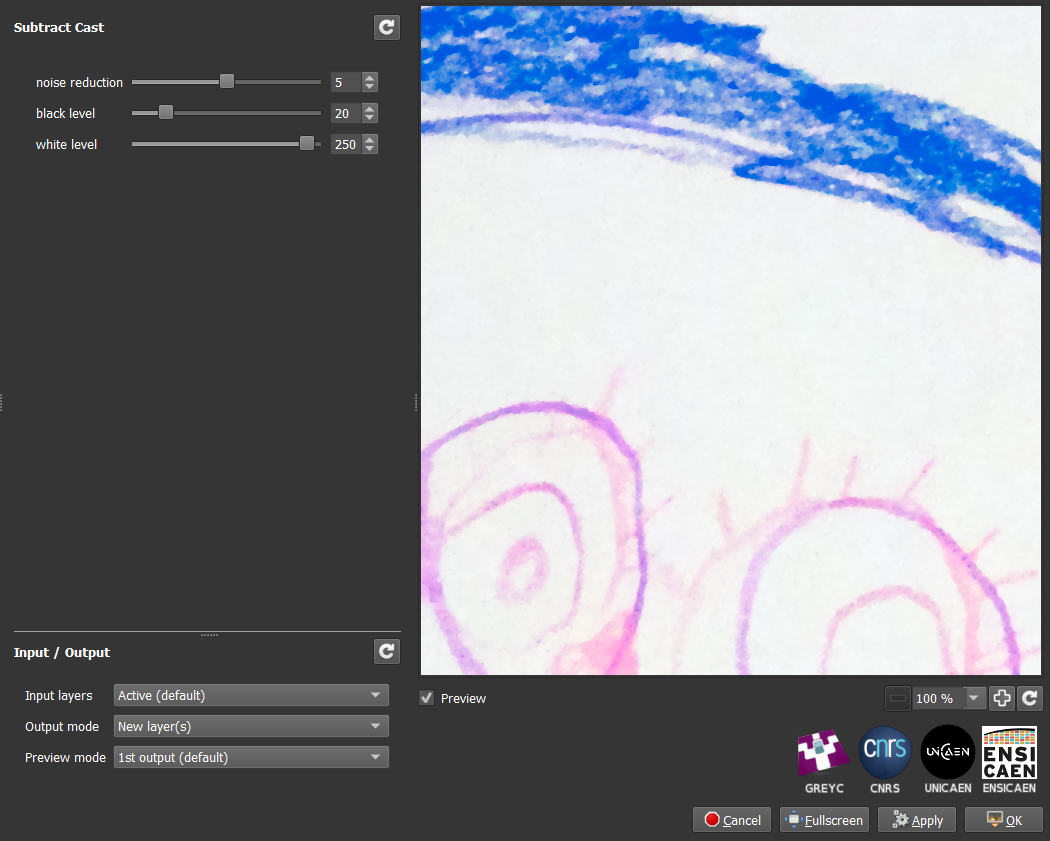Click the zoom in plus icon
The height and width of the screenshot is (841, 1050).
click(x=1002, y=698)
